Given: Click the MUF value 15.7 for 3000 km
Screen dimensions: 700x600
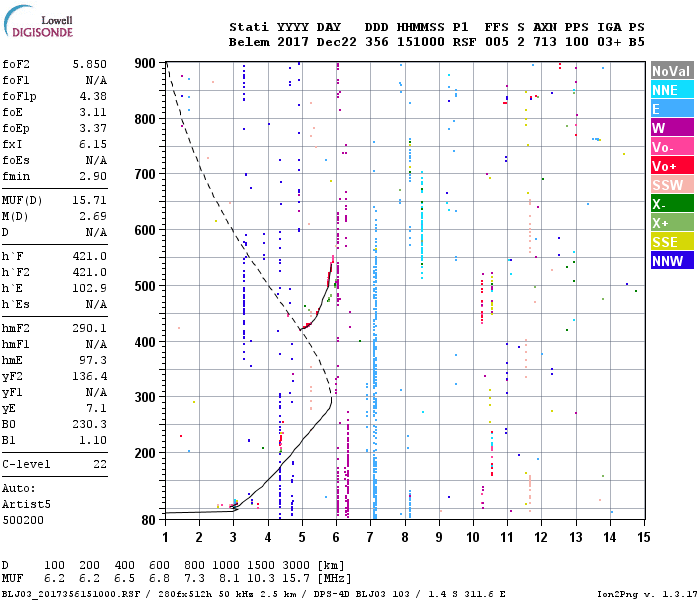Looking at the screenshot, I should tap(296, 579).
